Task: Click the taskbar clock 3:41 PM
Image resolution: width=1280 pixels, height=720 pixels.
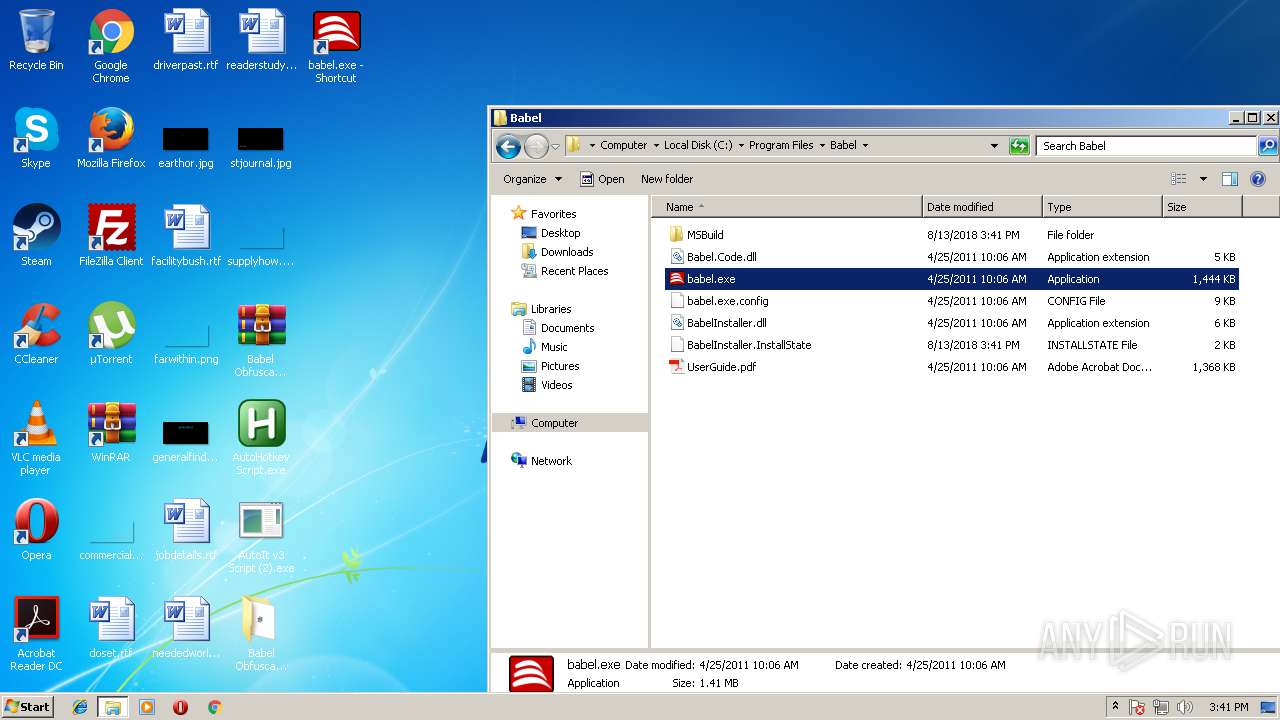Action: click(1228, 707)
